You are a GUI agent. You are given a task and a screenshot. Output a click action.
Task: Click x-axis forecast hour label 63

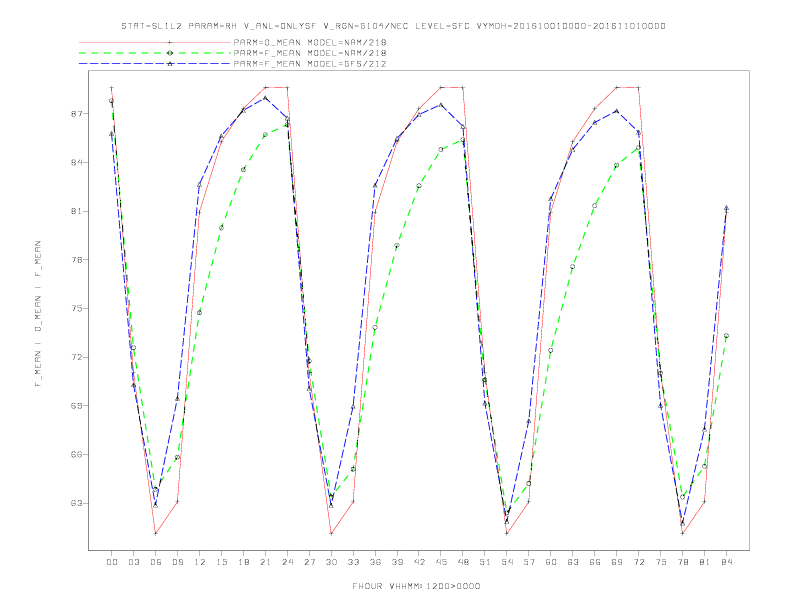click(573, 562)
